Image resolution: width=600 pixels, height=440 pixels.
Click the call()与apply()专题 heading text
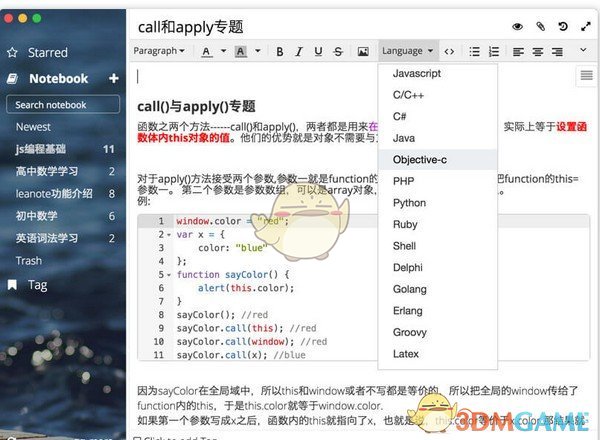point(196,106)
